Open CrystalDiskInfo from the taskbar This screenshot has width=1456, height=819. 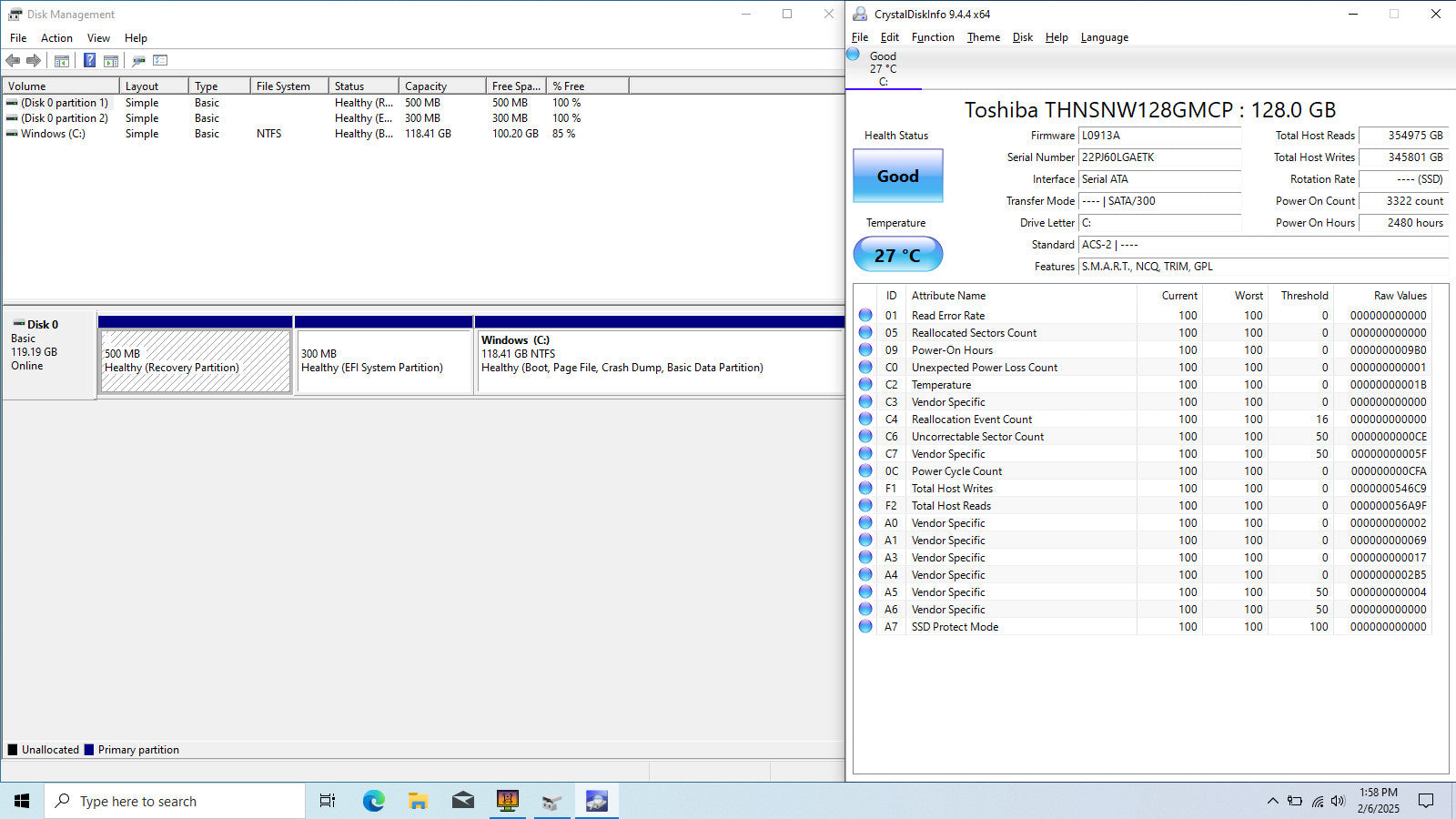(596, 801)
